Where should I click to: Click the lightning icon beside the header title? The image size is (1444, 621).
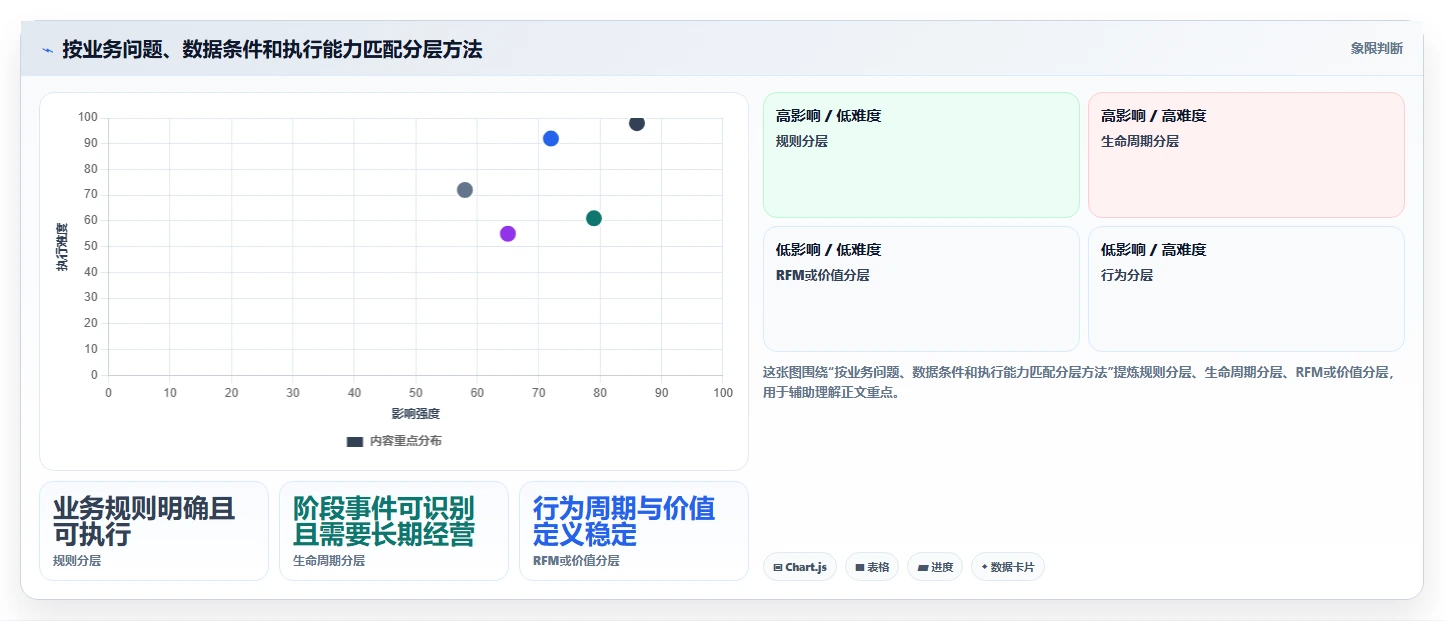47,50
